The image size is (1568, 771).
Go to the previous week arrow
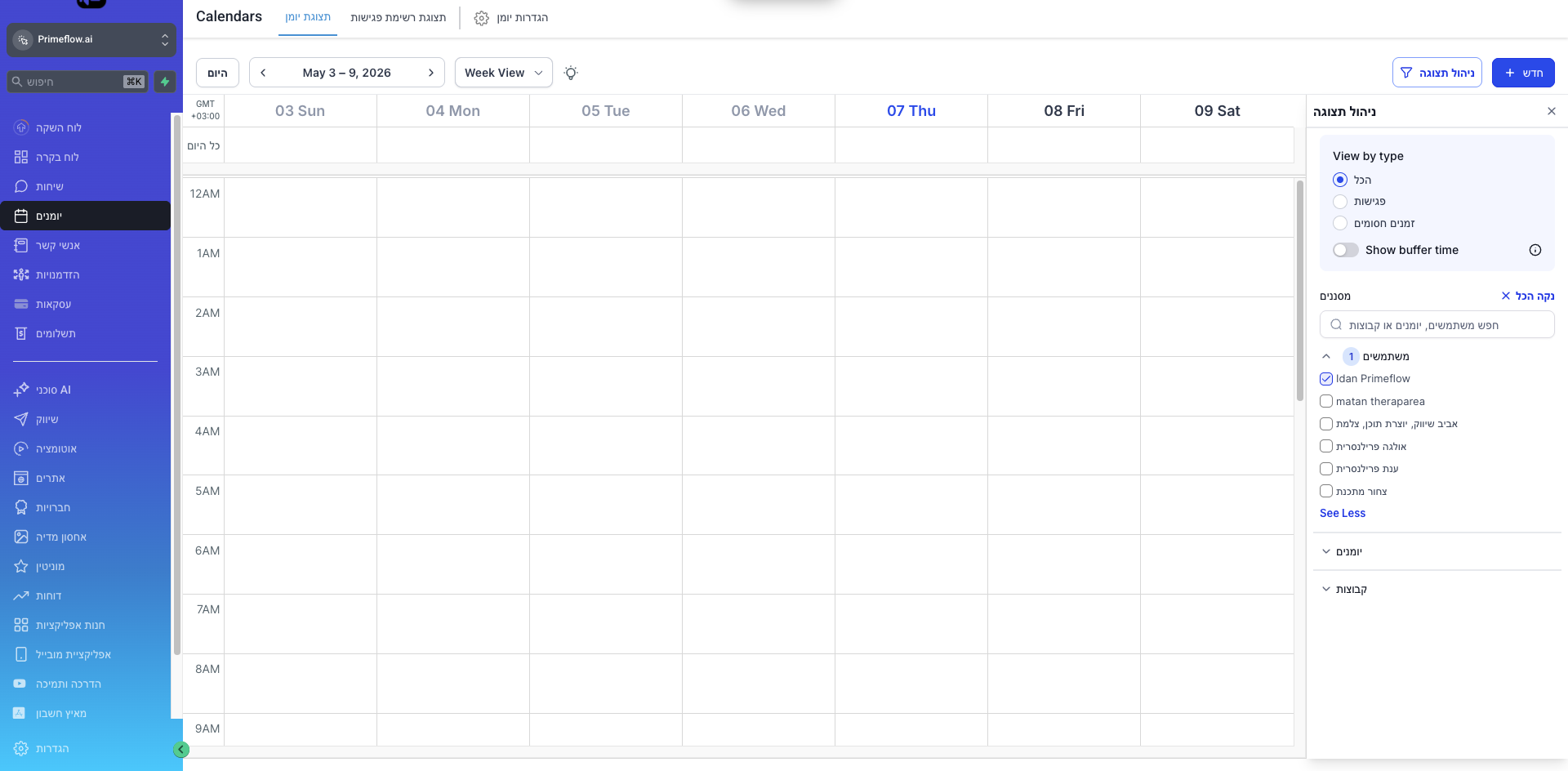tap(263, 73)
